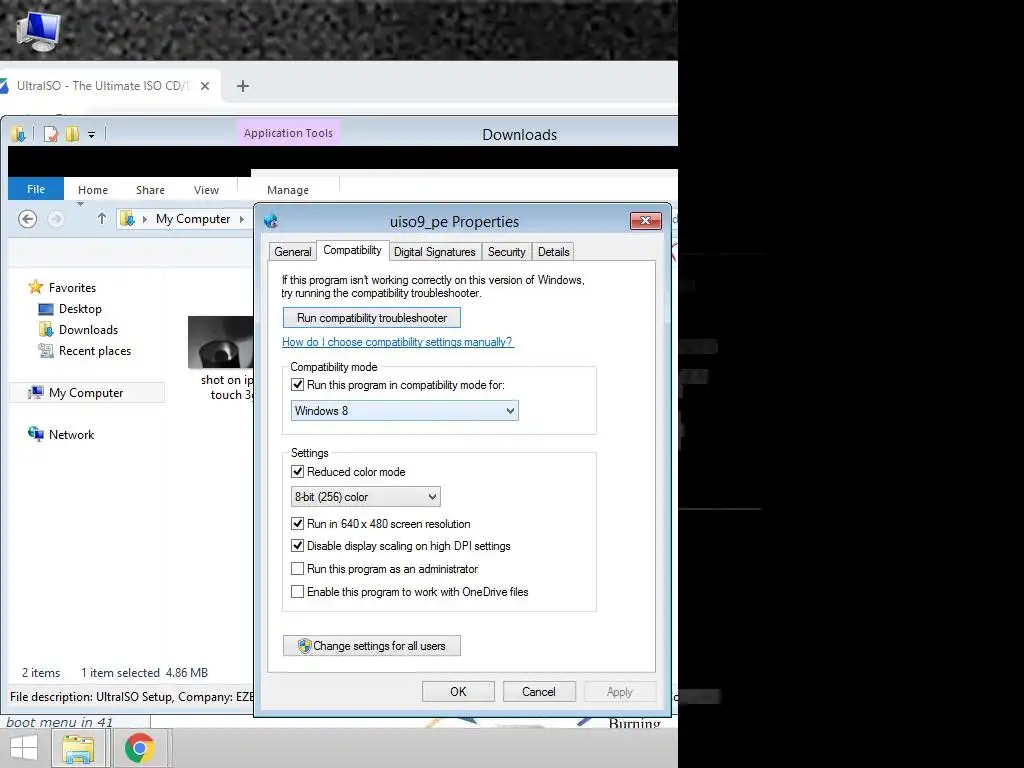This screenshot has height=768, width=1024.
Task: Click the New folder quick access icon
Action: (x=72, y=134)
